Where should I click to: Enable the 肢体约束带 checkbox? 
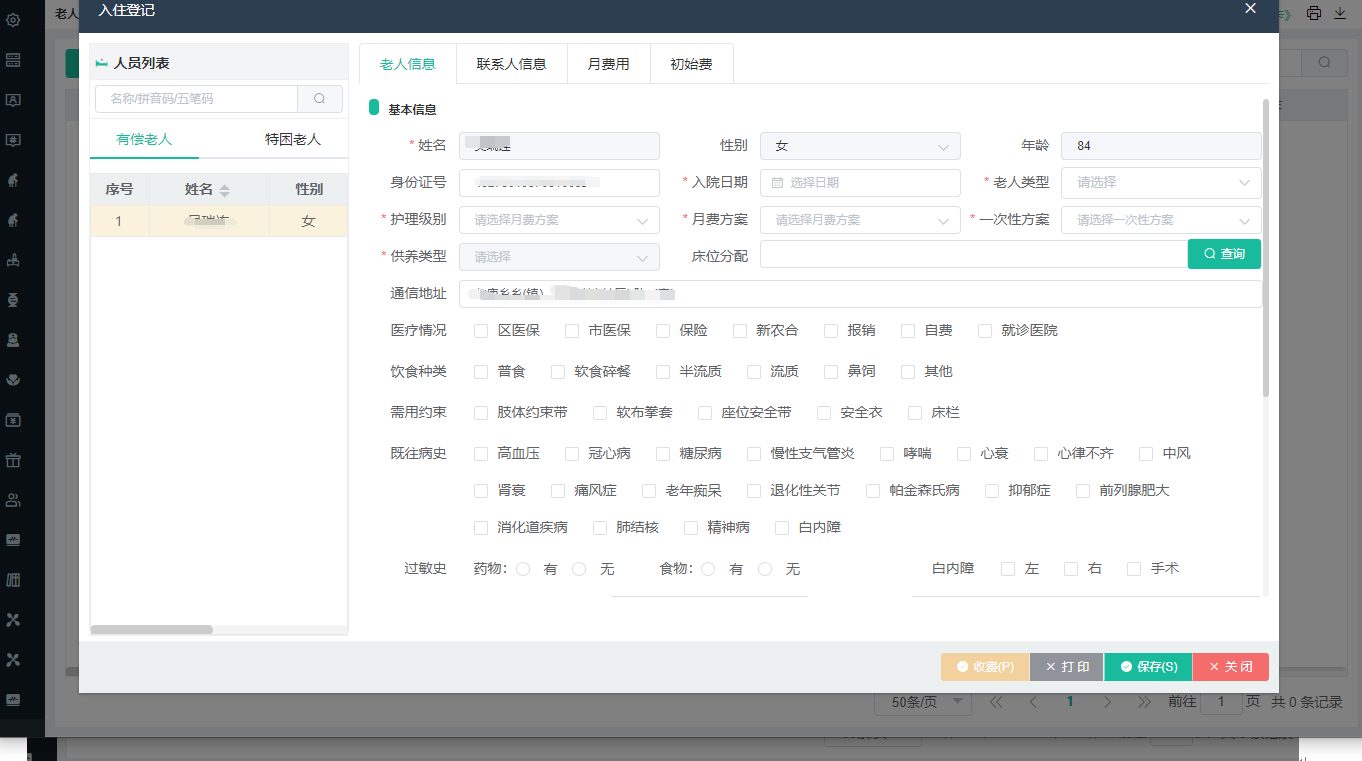pos(481,412)
